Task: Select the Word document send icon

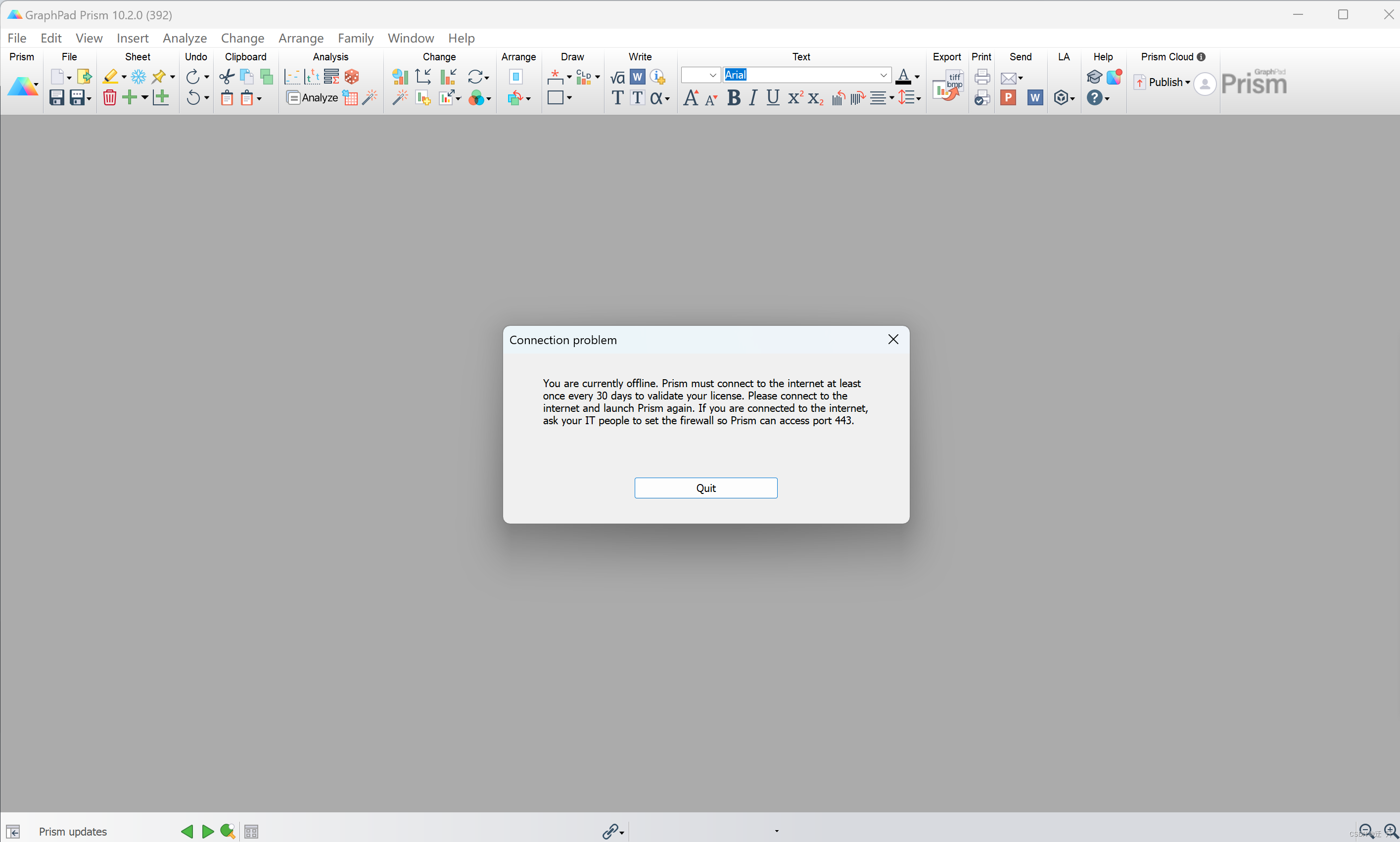Action: [1035, 97]
